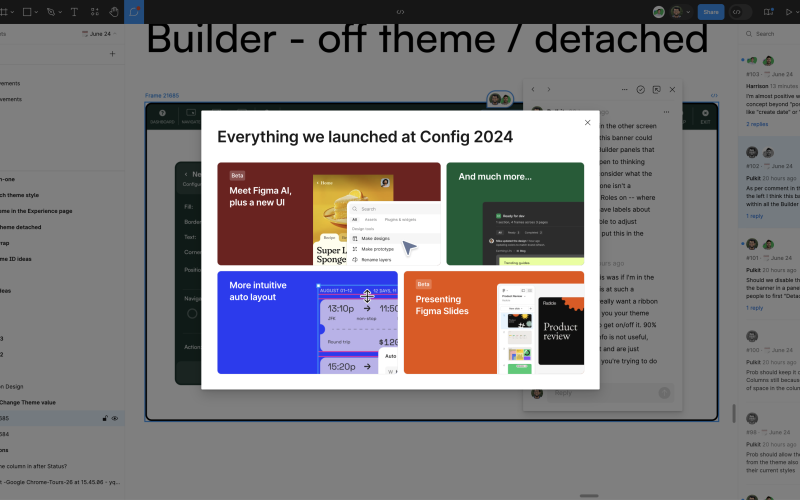This screenshot has height=500, width=800.
Task: Click first collaborator avatar in top bar
Action: coord(659,12)
